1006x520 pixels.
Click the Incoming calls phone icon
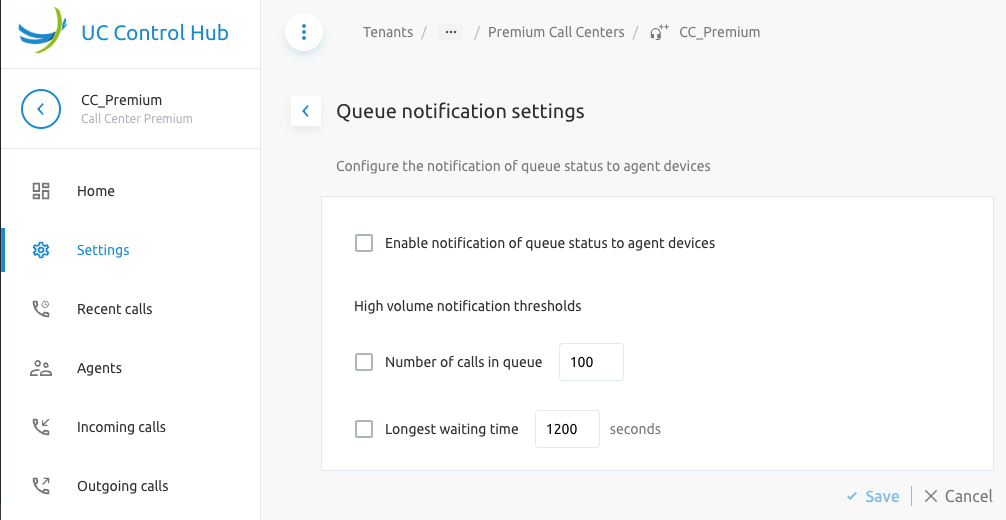coord(41,427)
